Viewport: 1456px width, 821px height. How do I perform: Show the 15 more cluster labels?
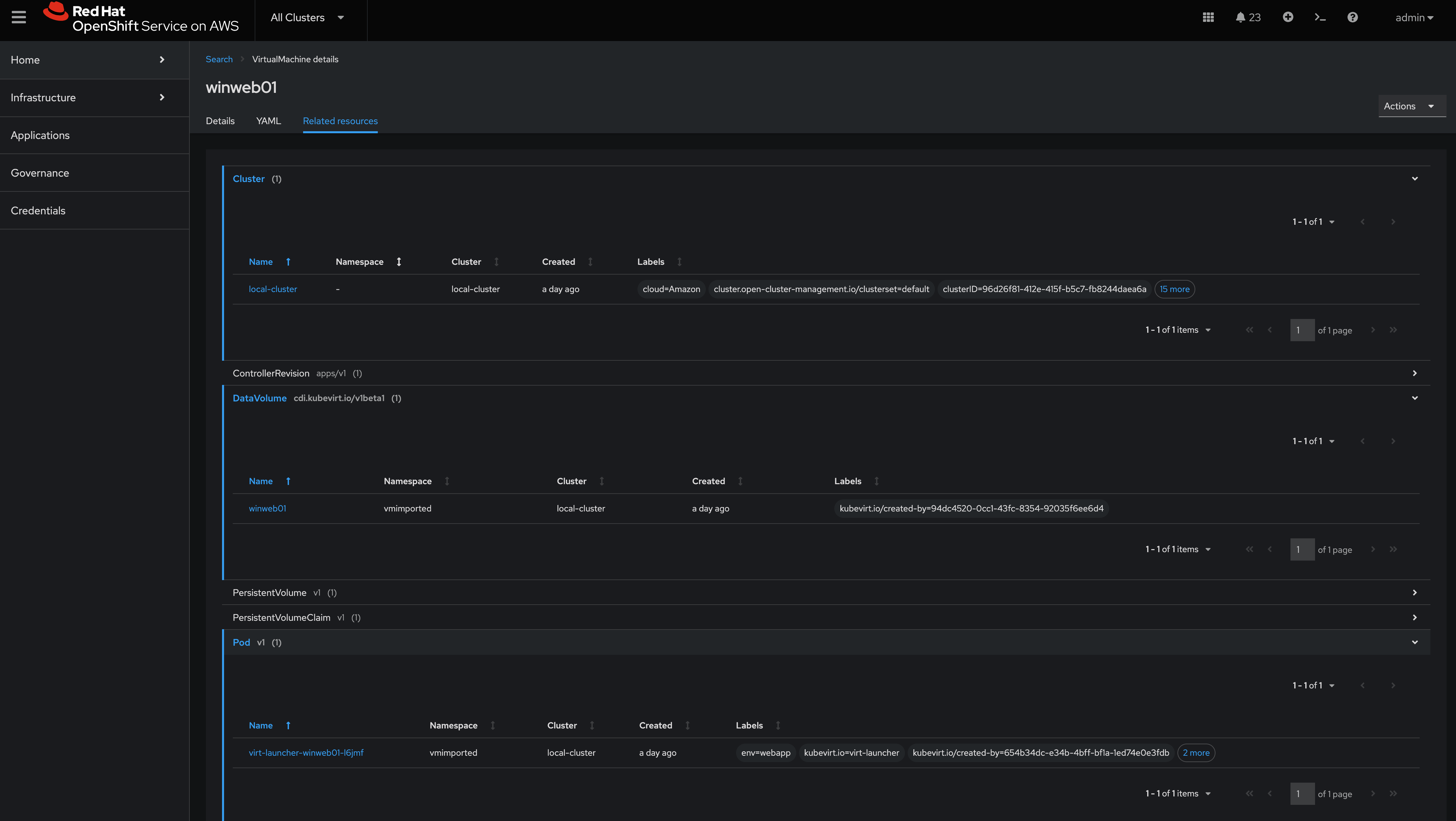pos(1174,289)
